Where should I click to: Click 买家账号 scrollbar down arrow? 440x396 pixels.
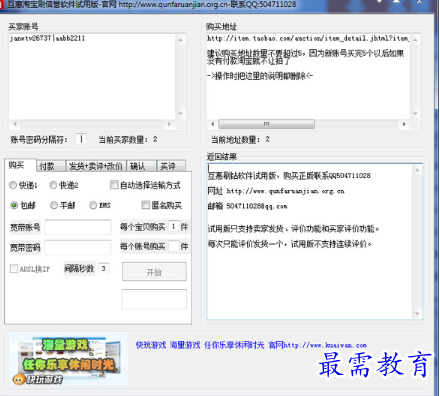180,114
